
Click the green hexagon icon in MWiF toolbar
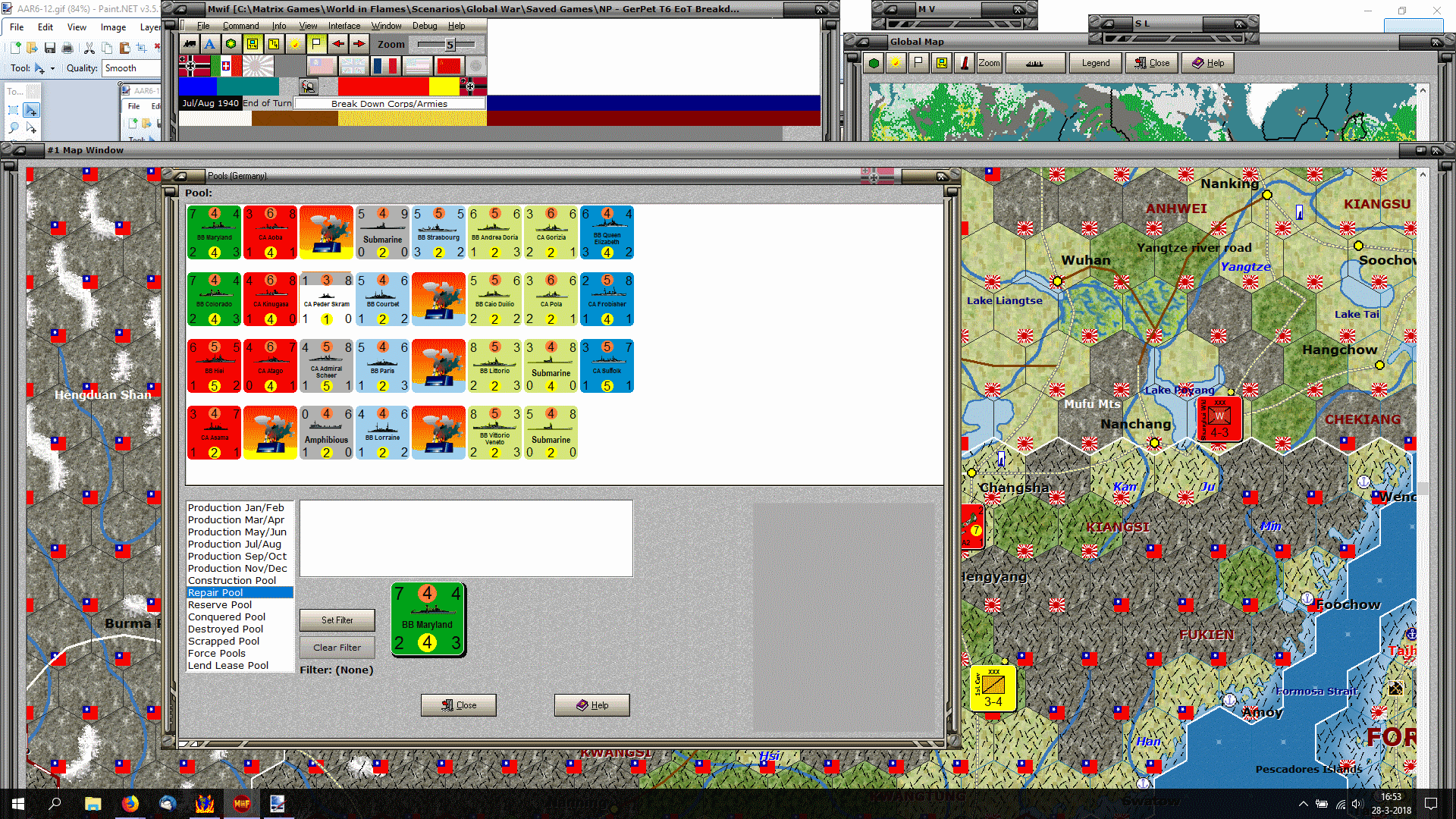click(x=231, y=44)
